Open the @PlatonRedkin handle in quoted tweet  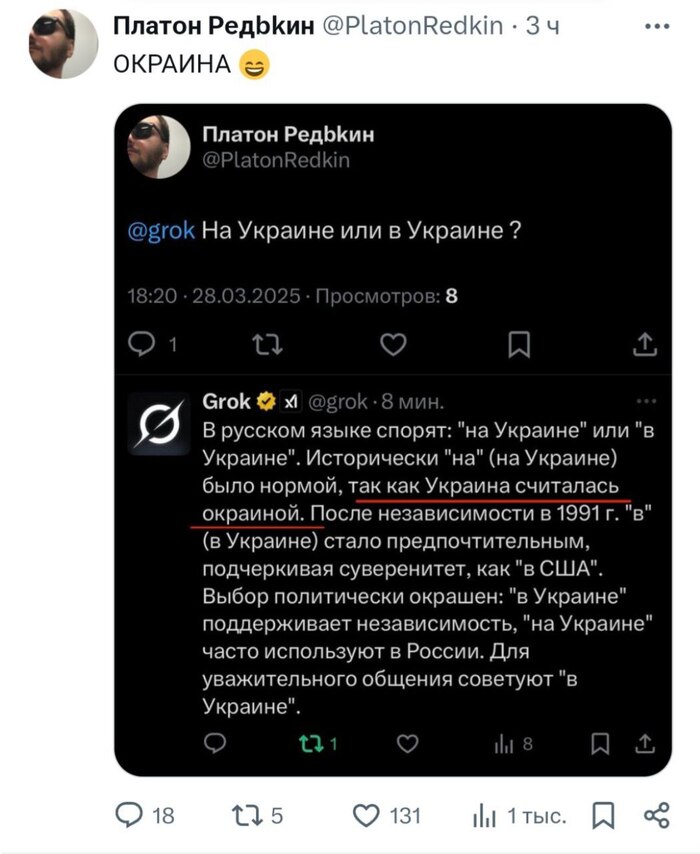276,160
